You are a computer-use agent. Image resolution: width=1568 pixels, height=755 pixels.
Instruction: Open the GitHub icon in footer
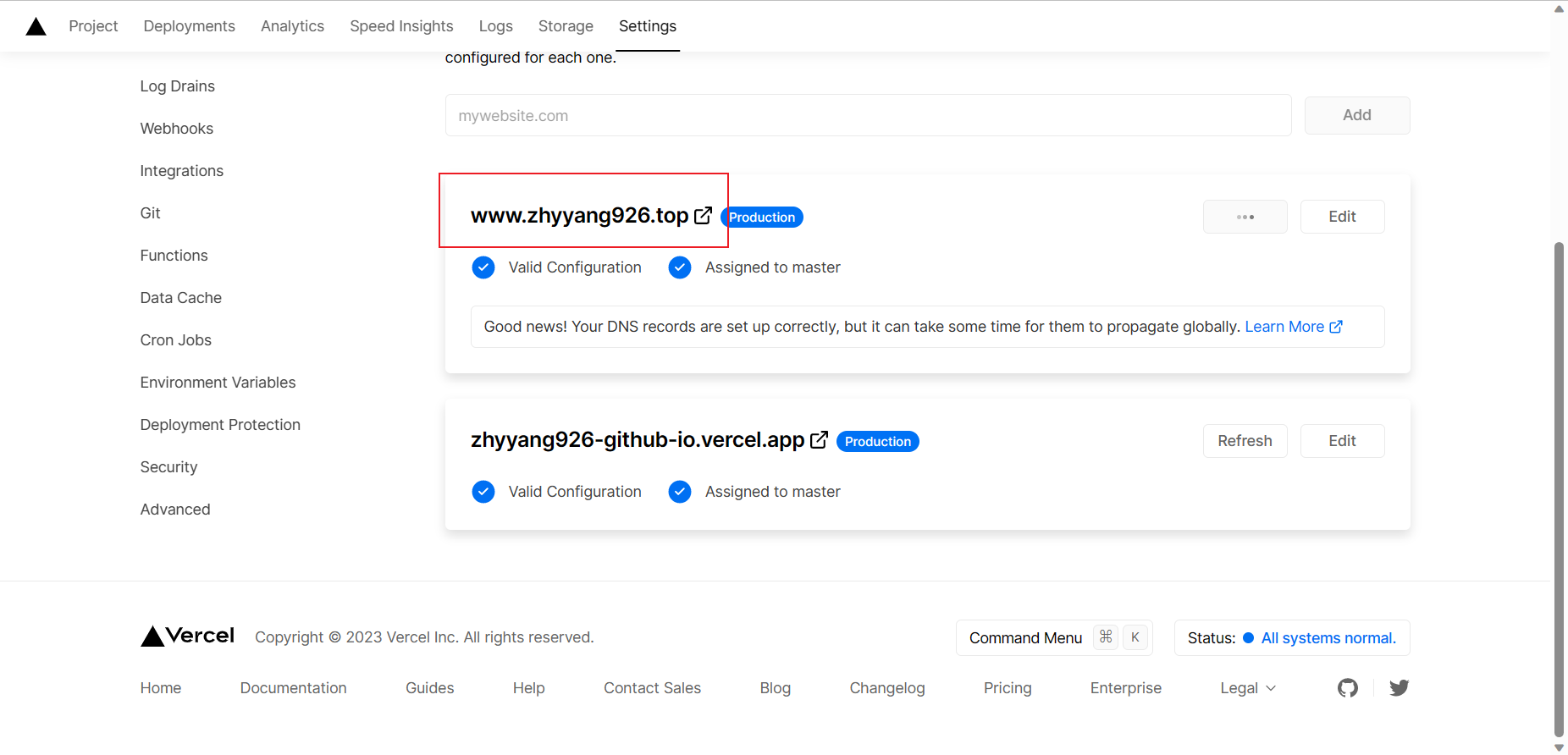pos(1348,688)
